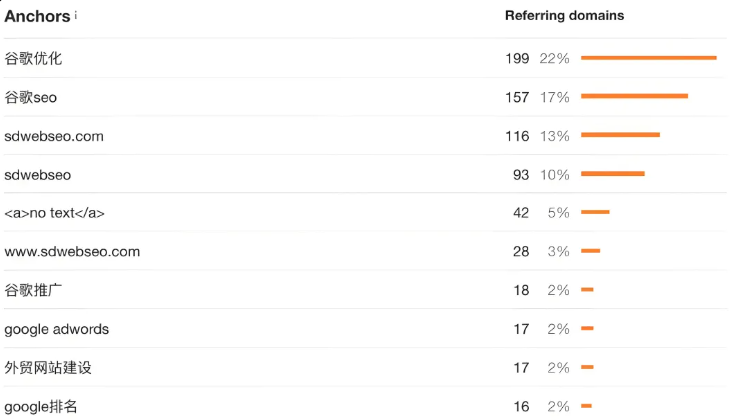Click the <a>no text</a> anchor
The width and height of the screenshot is (734, 420).
tap(54, 213)
